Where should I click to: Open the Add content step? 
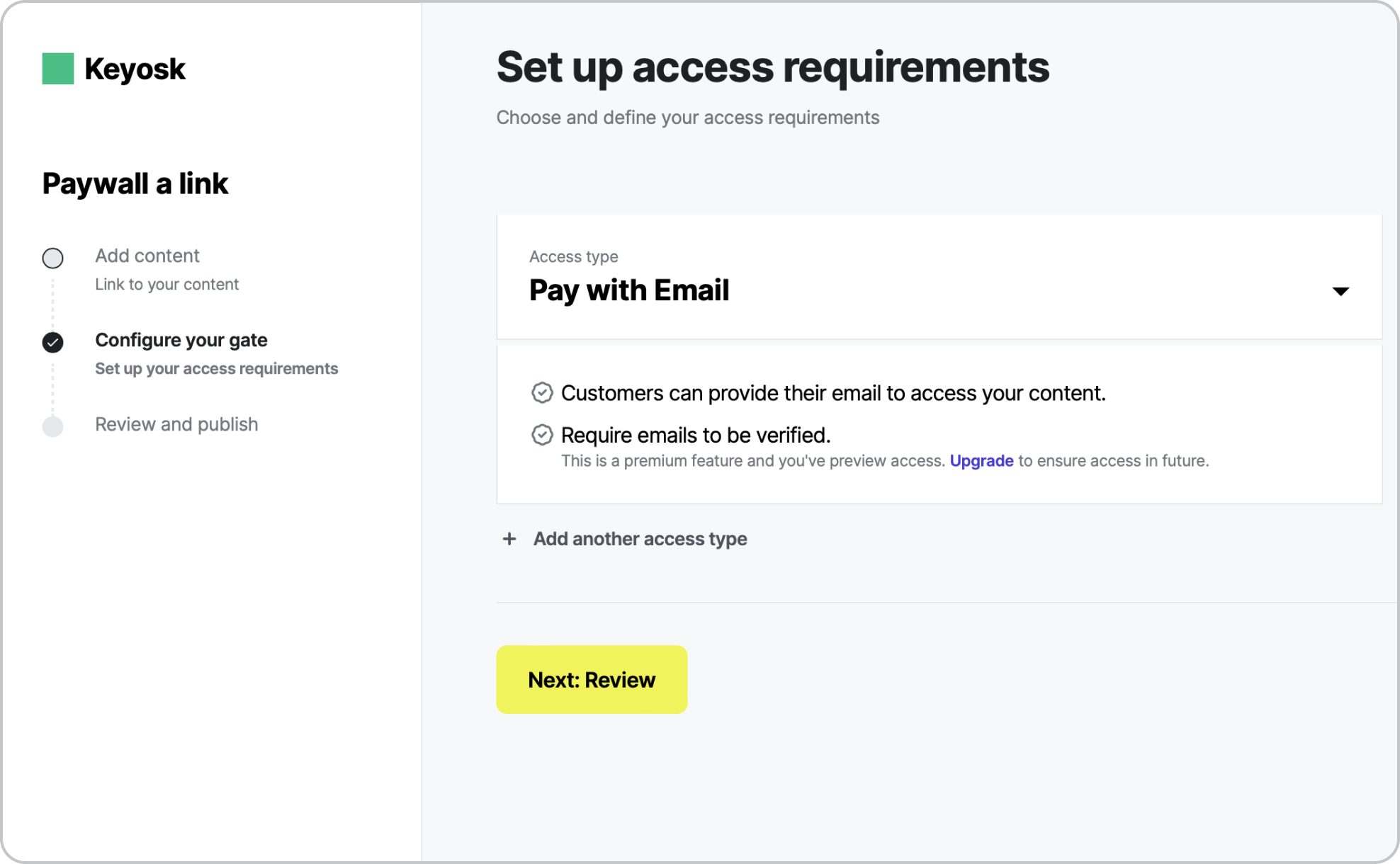pyautogui.click(x=147, y=256)
